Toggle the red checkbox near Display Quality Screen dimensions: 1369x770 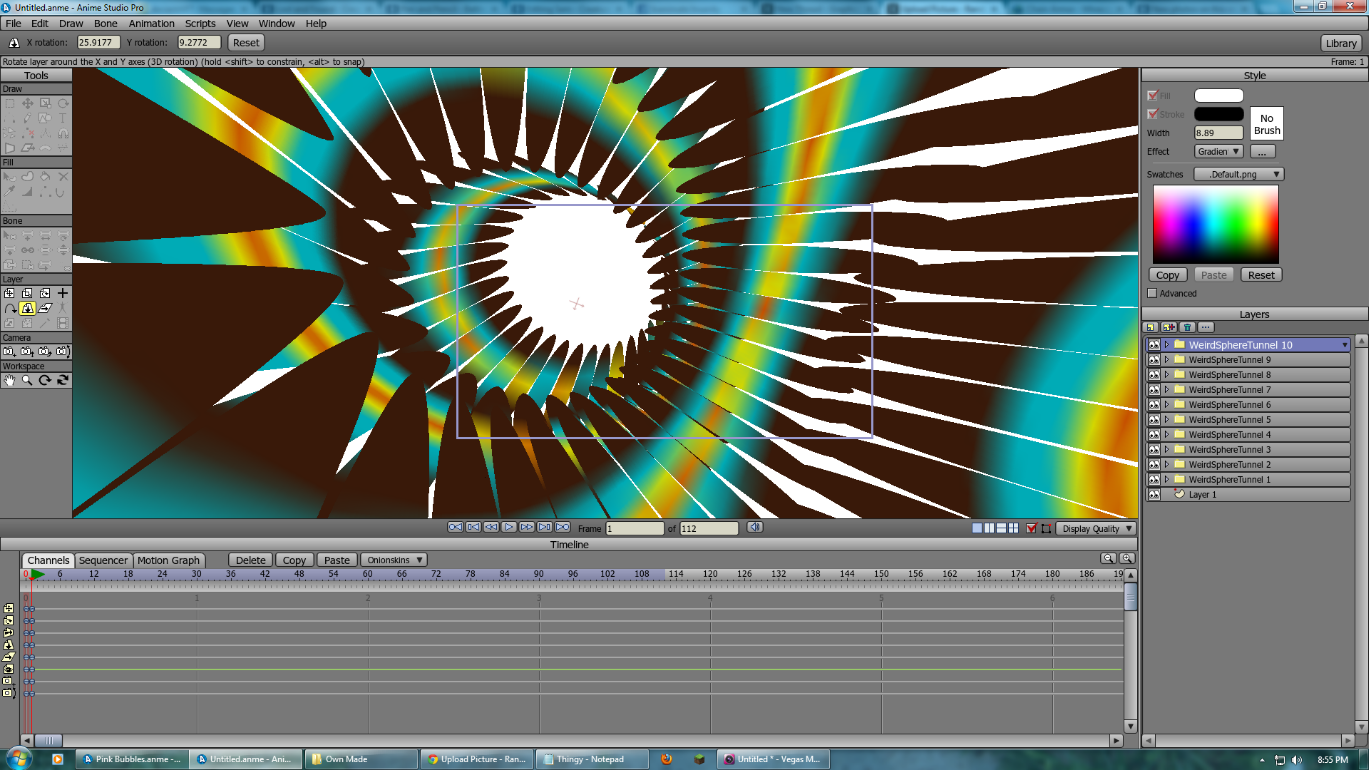(1032, 528)
